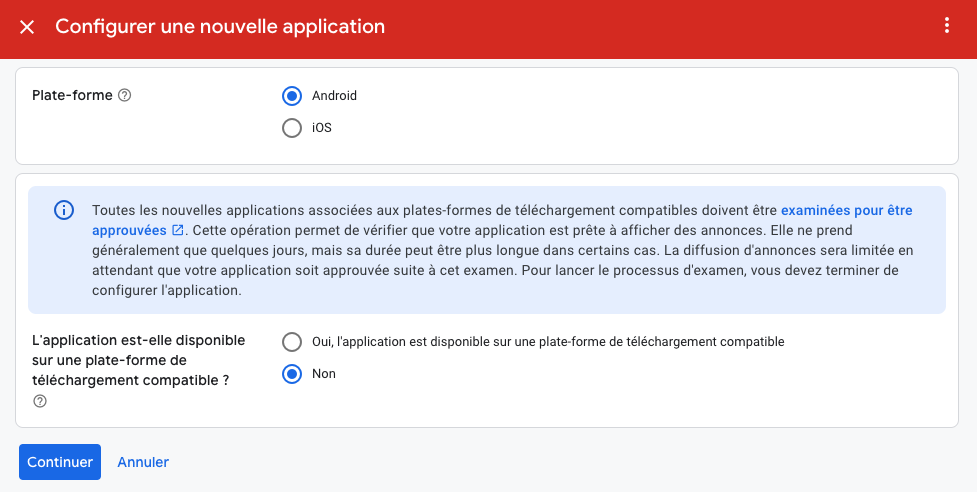The height and width of the screenshot is (492, 977).
Task: Choose Oui, l'application est disponible radio button
Action: (x=292, y=342)
